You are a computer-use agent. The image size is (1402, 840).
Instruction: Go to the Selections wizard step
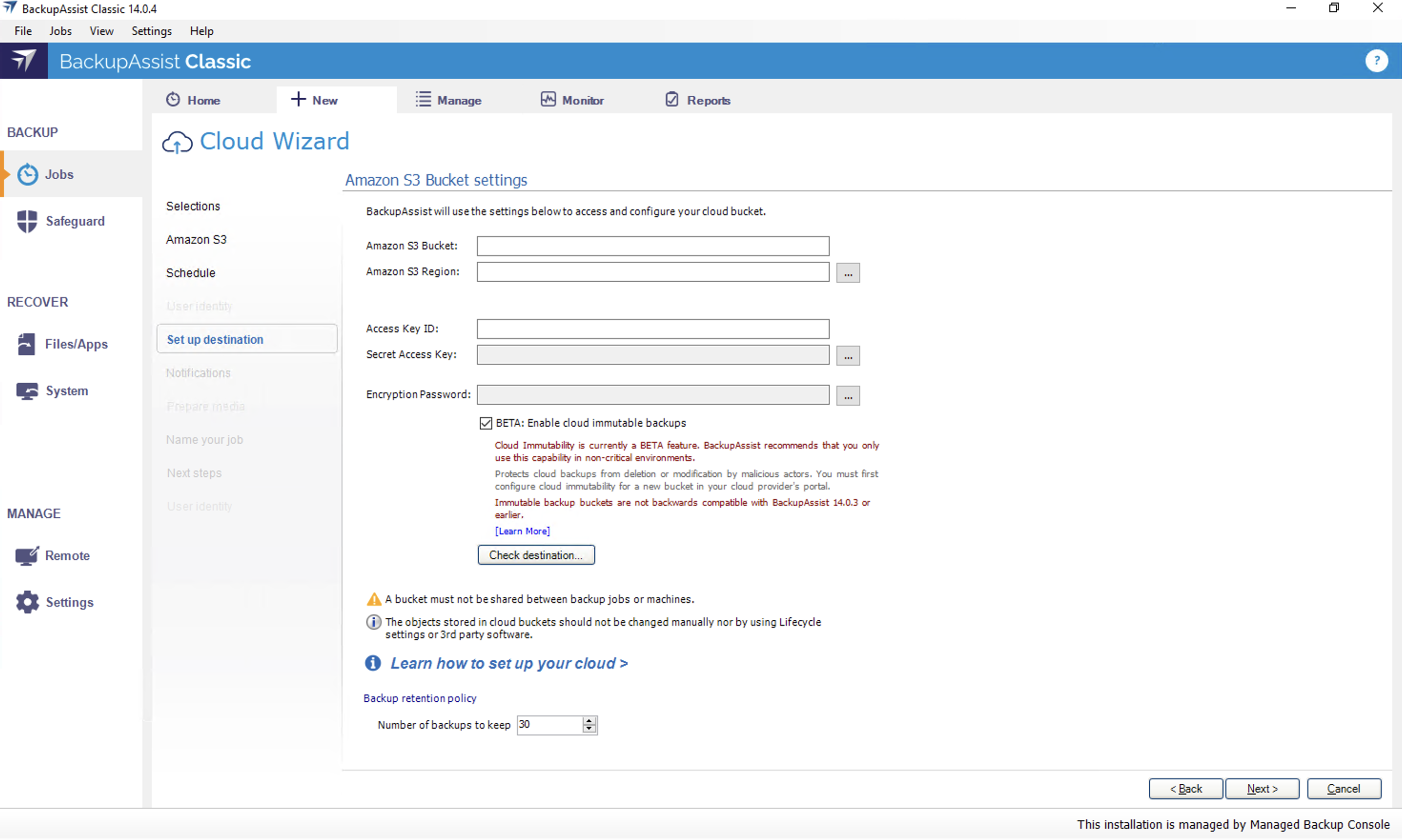coord(193,206)
